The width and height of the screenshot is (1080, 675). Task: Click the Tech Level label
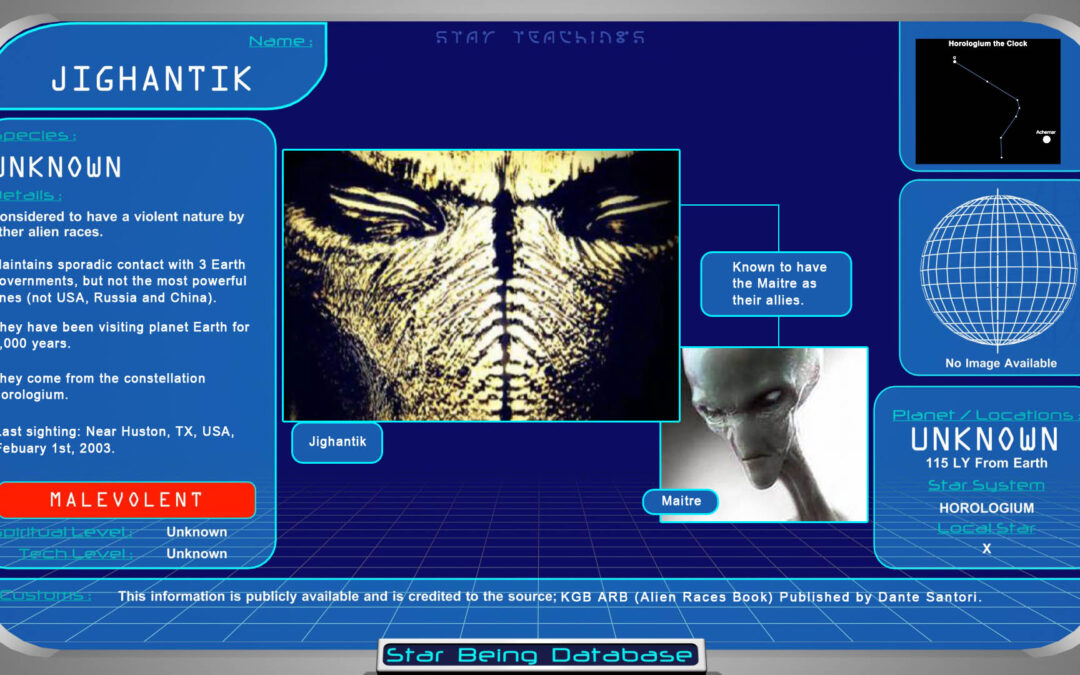point(75,553)
